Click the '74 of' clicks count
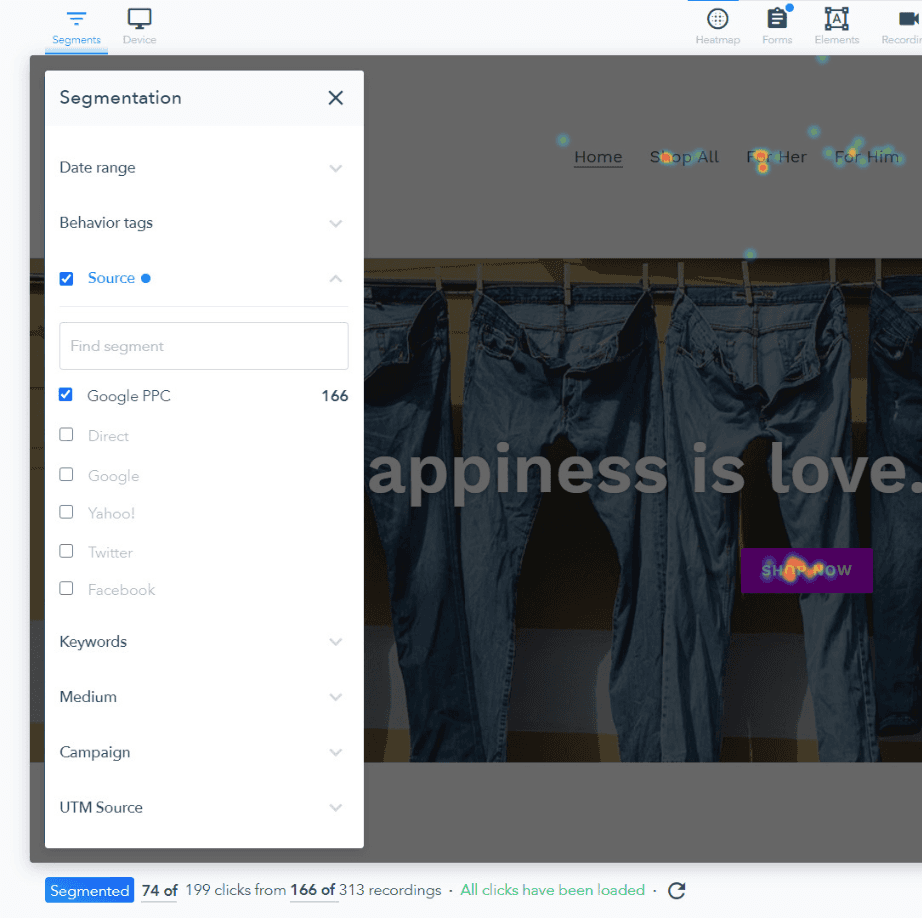 click(159, 891)
